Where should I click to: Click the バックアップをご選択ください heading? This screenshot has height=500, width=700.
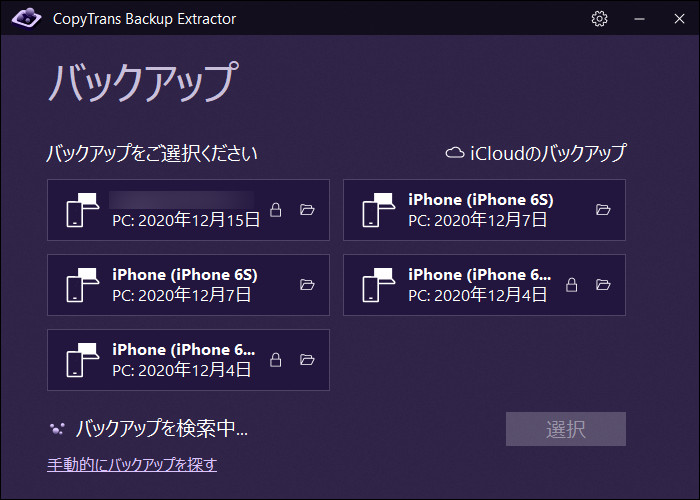152,153
